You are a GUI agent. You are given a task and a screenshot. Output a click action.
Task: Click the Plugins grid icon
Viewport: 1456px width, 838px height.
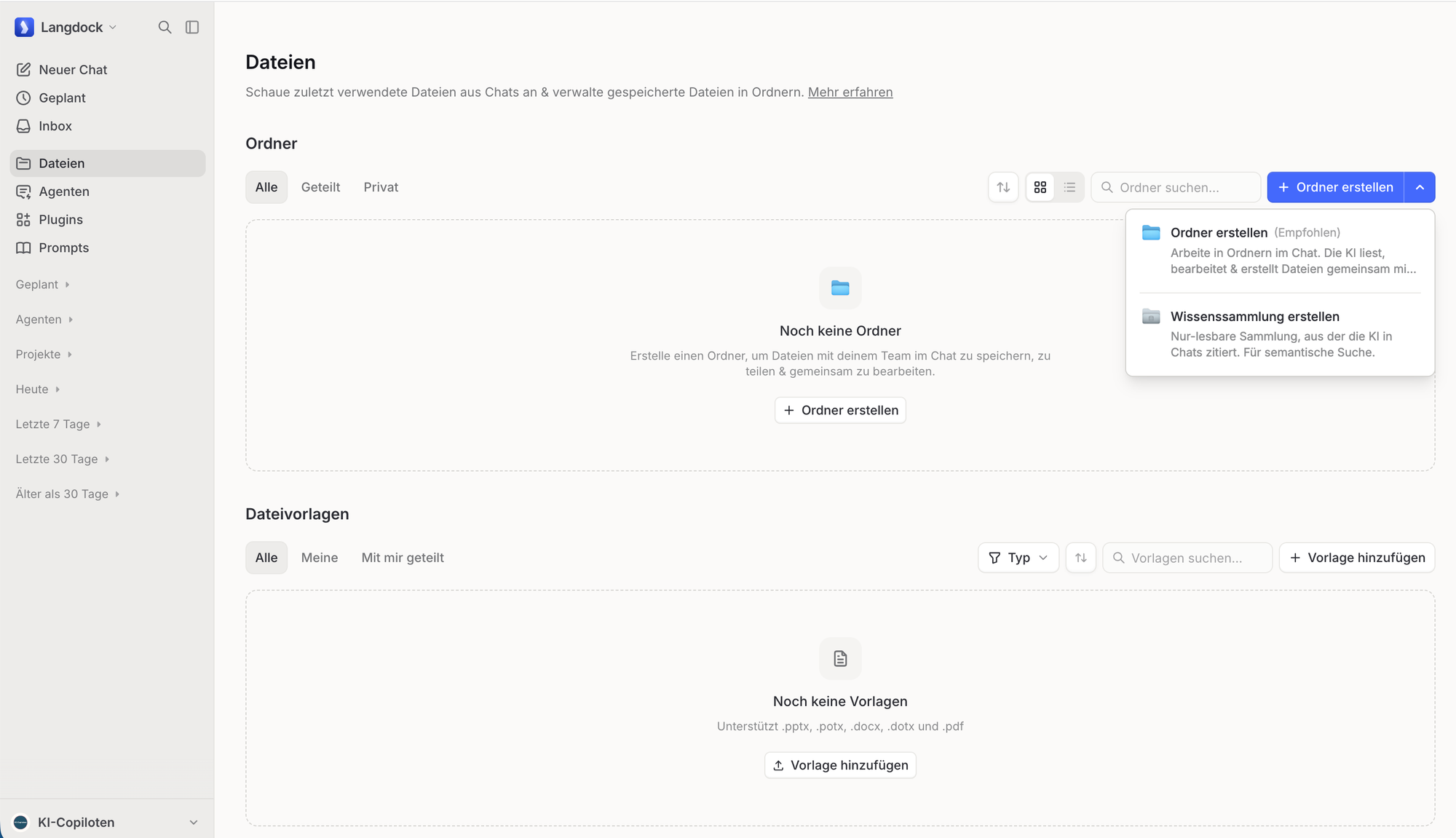[x=23, y=220]
